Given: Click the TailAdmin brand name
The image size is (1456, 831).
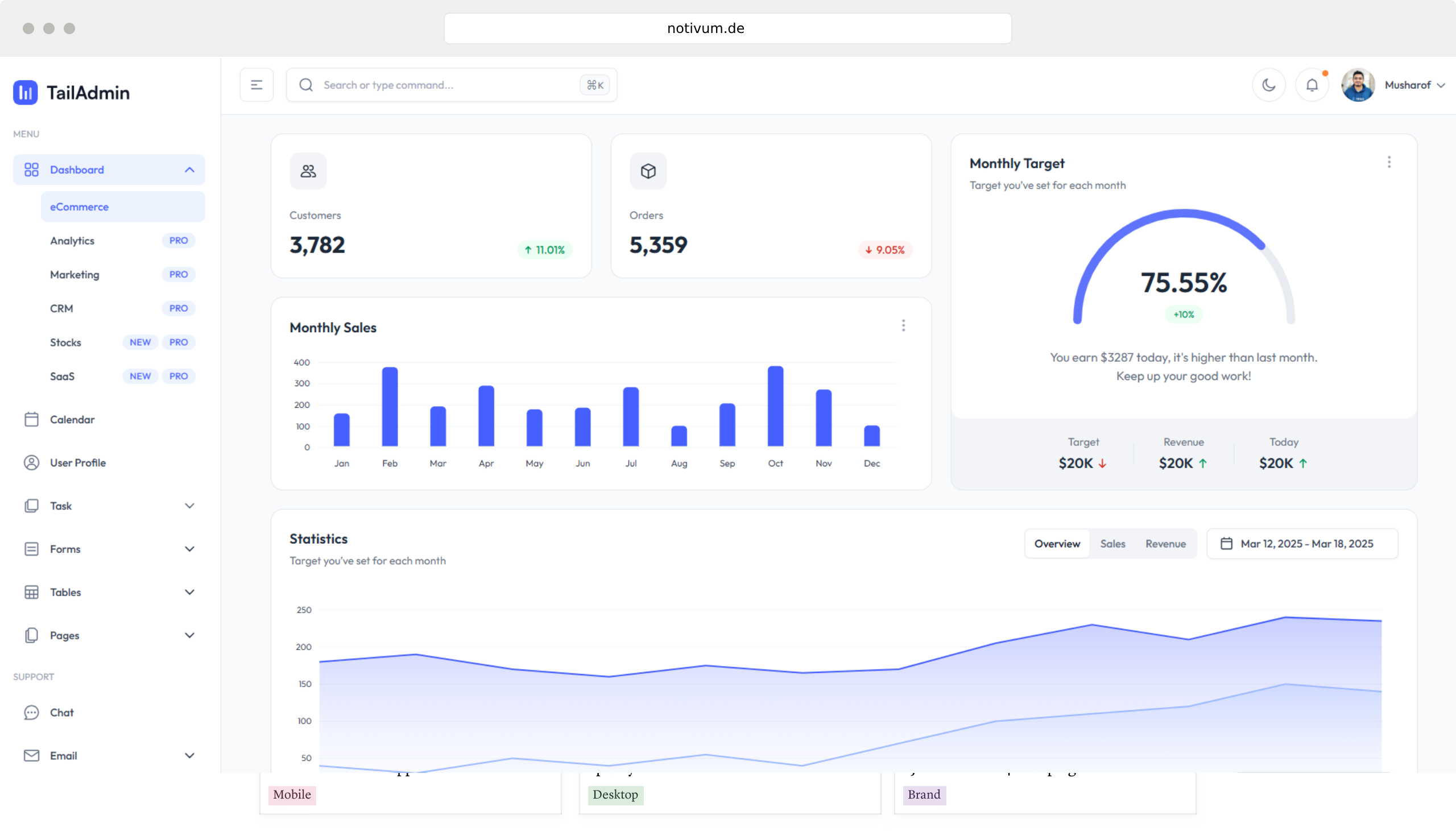Looking at the screenshot, I should [x=88, y=93].
